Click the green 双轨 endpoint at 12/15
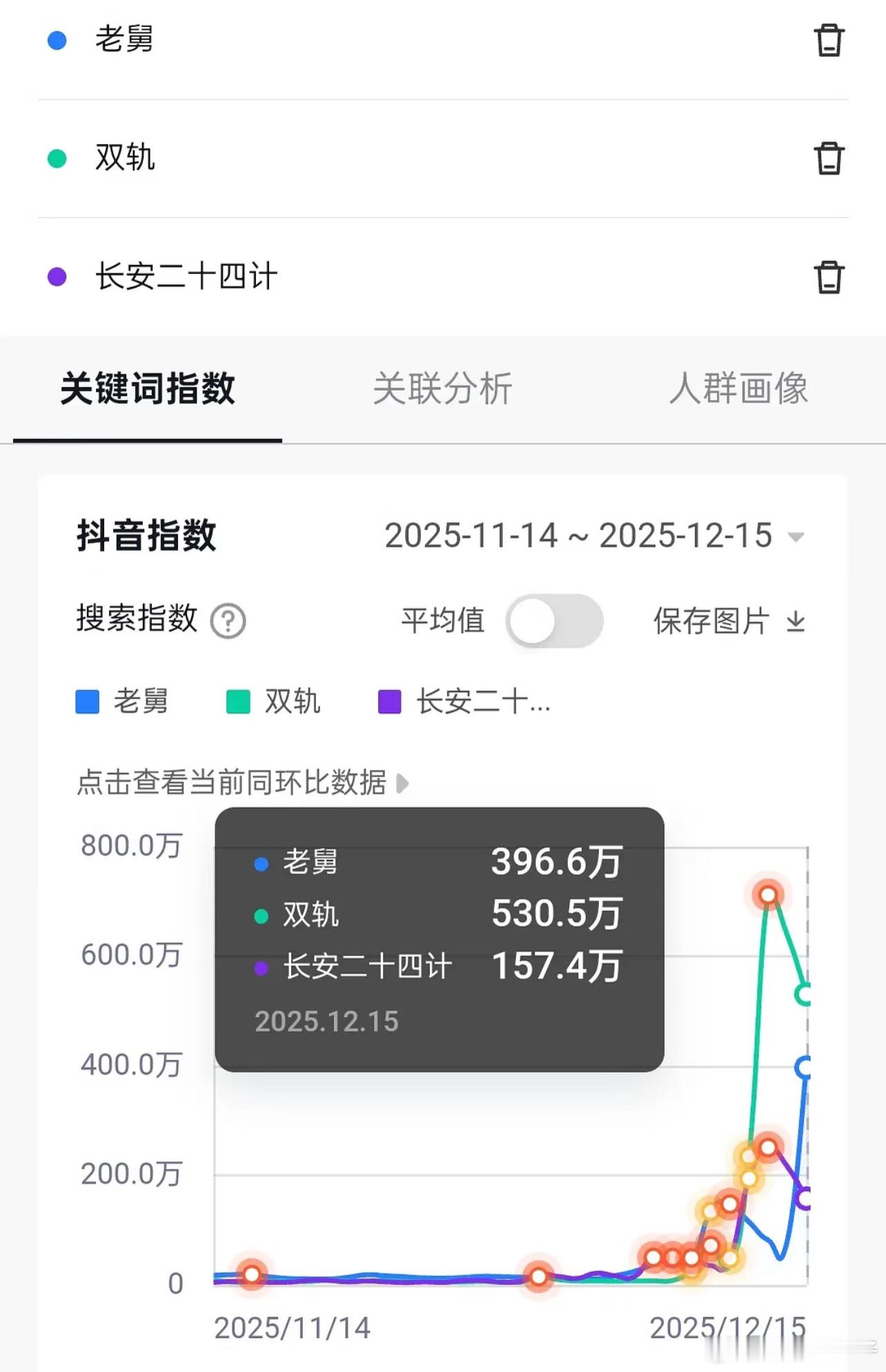The width and height of the screenshot is (886, 1372). pos(803,995)
